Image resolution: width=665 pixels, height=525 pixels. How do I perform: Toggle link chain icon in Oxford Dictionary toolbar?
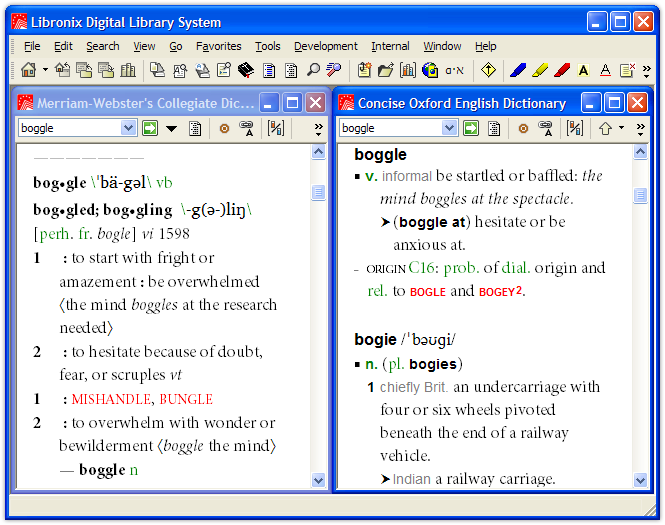[546, 128]
